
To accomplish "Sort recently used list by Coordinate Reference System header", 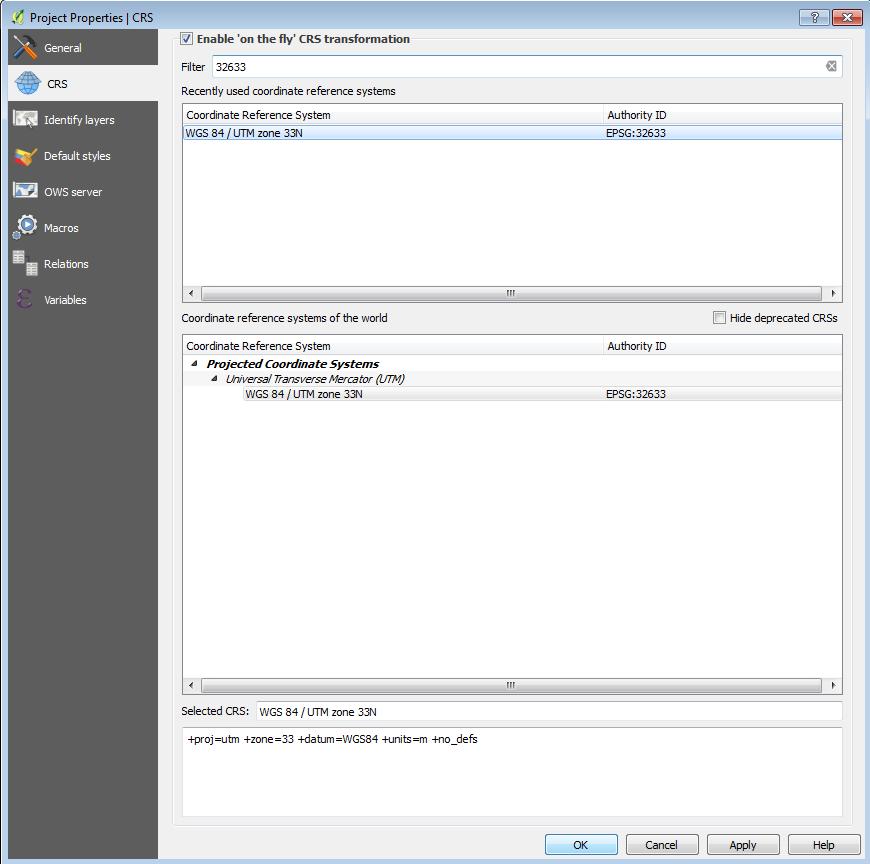I will point(393,115).
